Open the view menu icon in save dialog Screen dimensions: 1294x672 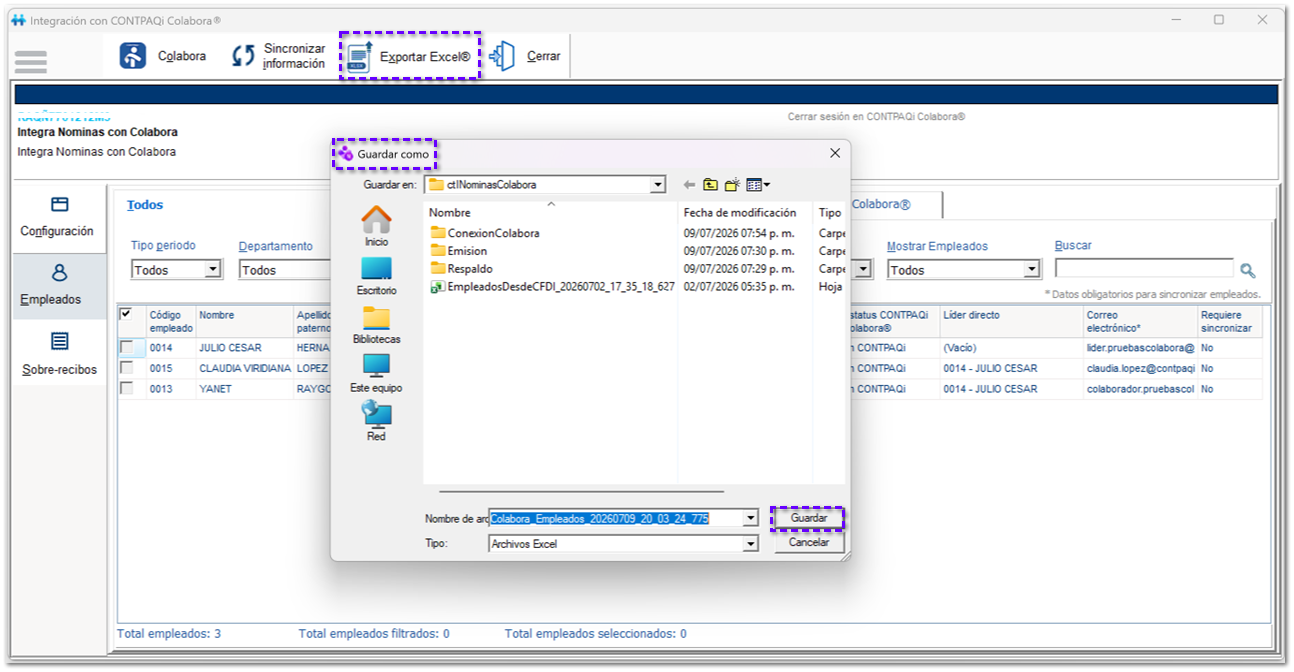point(757,185)
